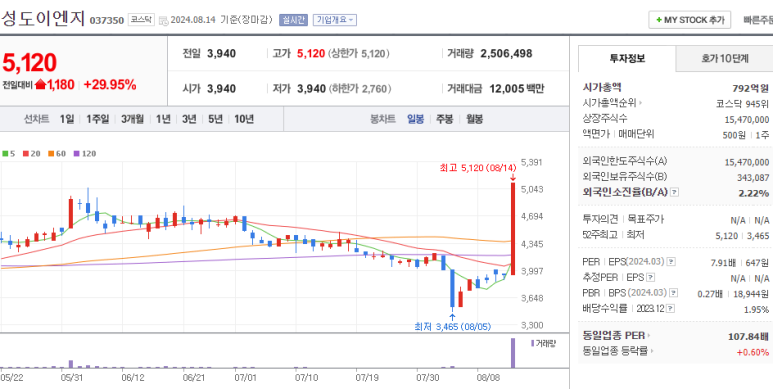Click the red 20-day moving average legend
The image size is (773, 389).
(x=31, y=154)
